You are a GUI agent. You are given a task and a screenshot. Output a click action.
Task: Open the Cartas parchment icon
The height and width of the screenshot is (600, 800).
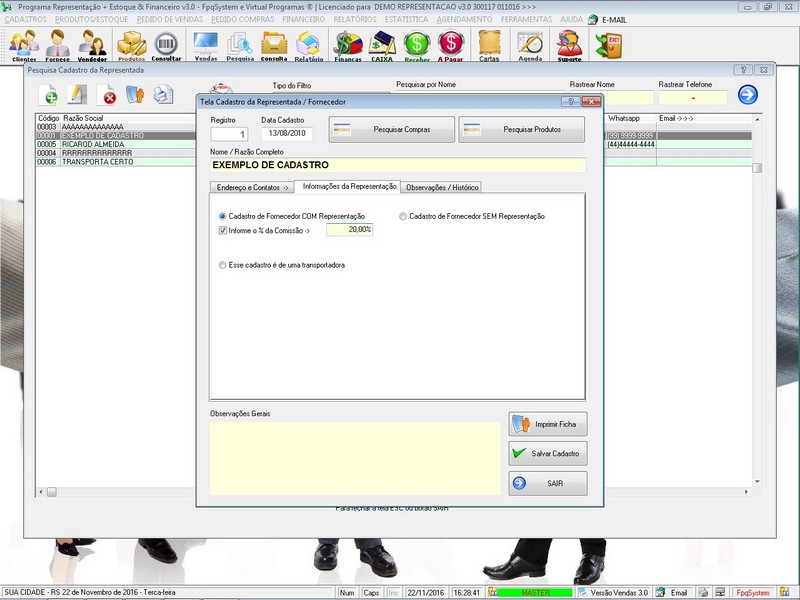point(489,45)
